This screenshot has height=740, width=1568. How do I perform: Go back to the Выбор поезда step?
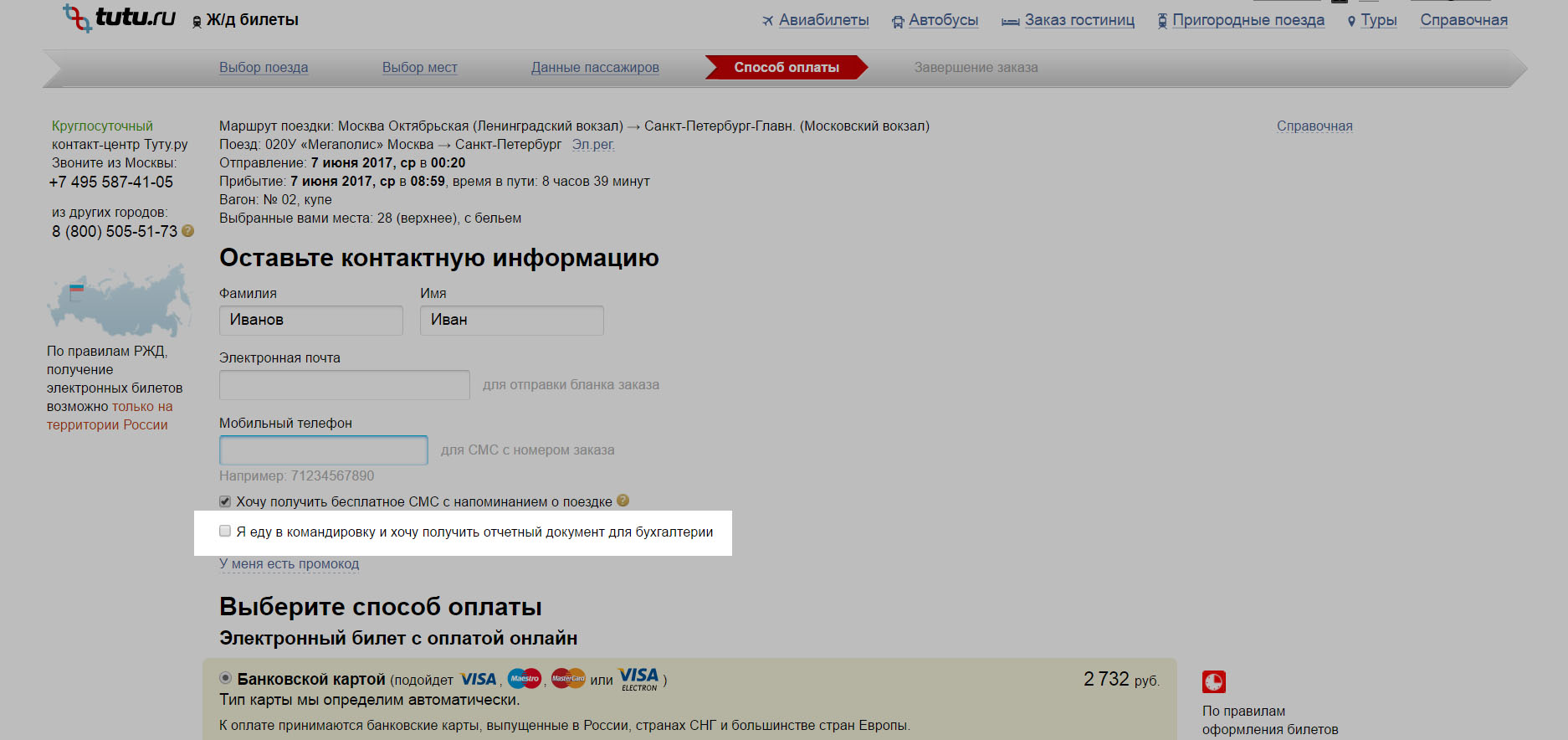pos(264,68)
